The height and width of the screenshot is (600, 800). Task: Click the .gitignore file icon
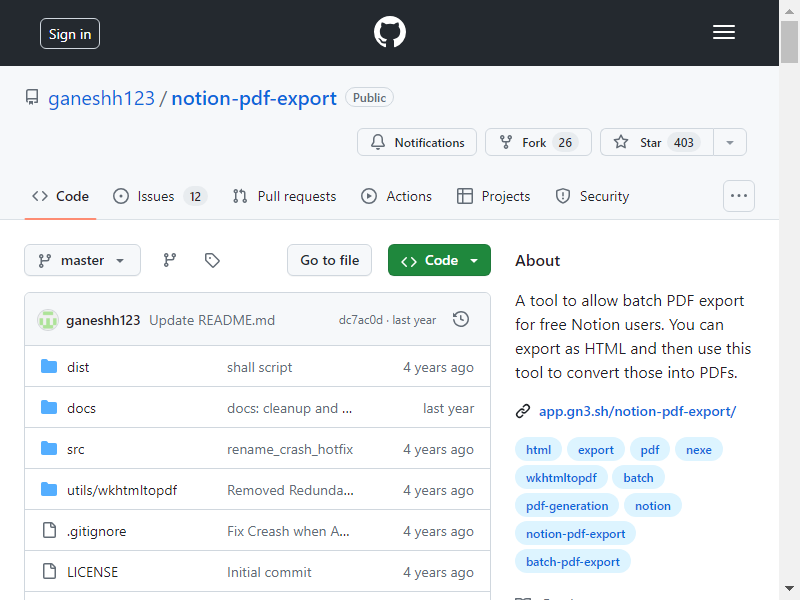point(49,530)
